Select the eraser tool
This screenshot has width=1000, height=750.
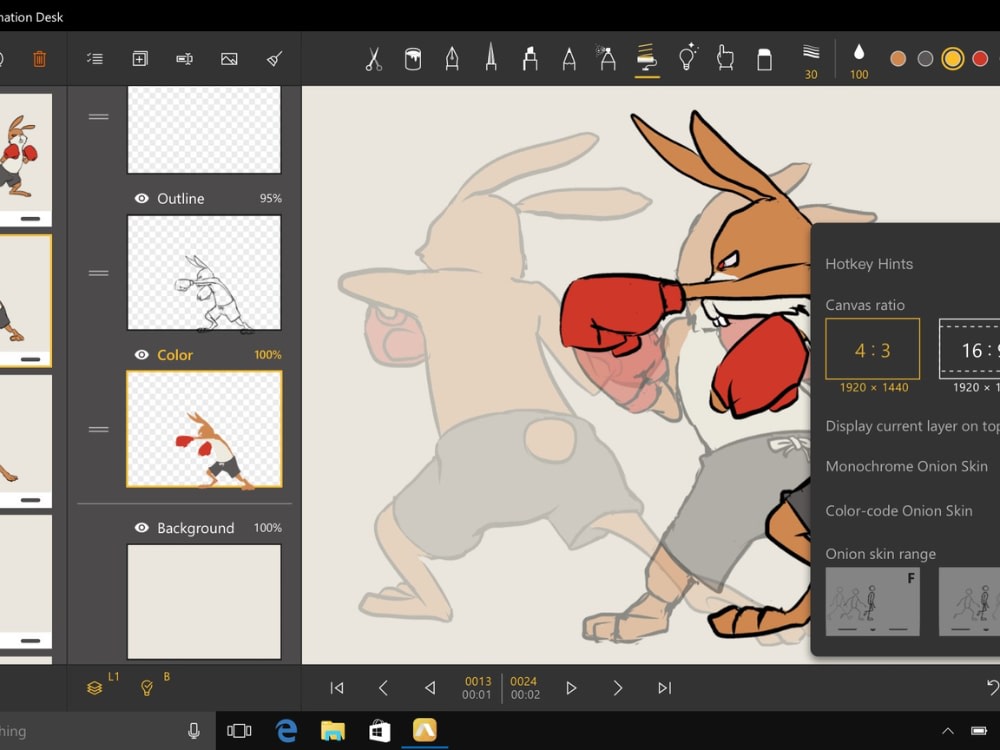pyautogui.click(x=764, y=59)
